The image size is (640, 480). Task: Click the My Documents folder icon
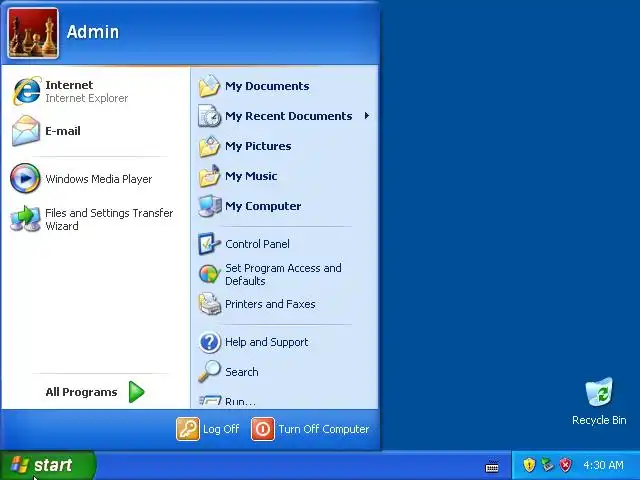click(209, 86)
